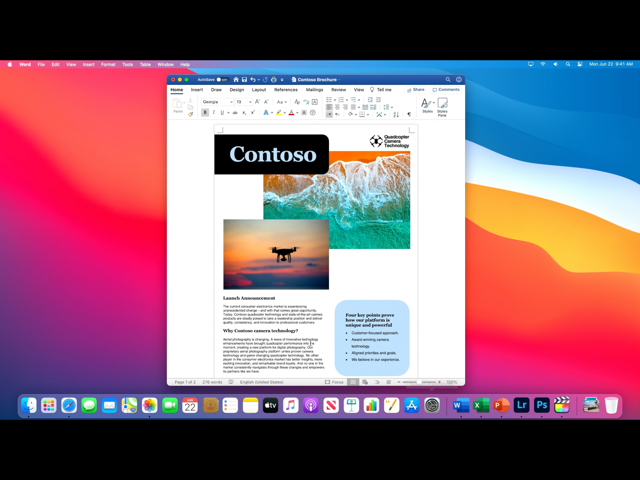Activate the Format Painter brush icon
Viewport: 640px width, 480px height.
click(190, 114)
